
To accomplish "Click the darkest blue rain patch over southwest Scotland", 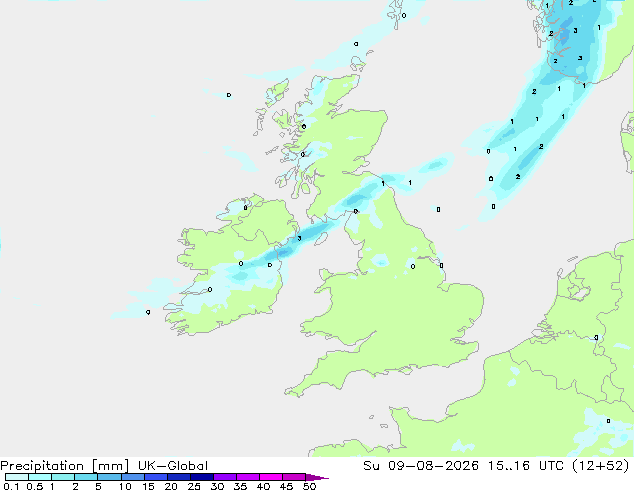I will [355, 199].
